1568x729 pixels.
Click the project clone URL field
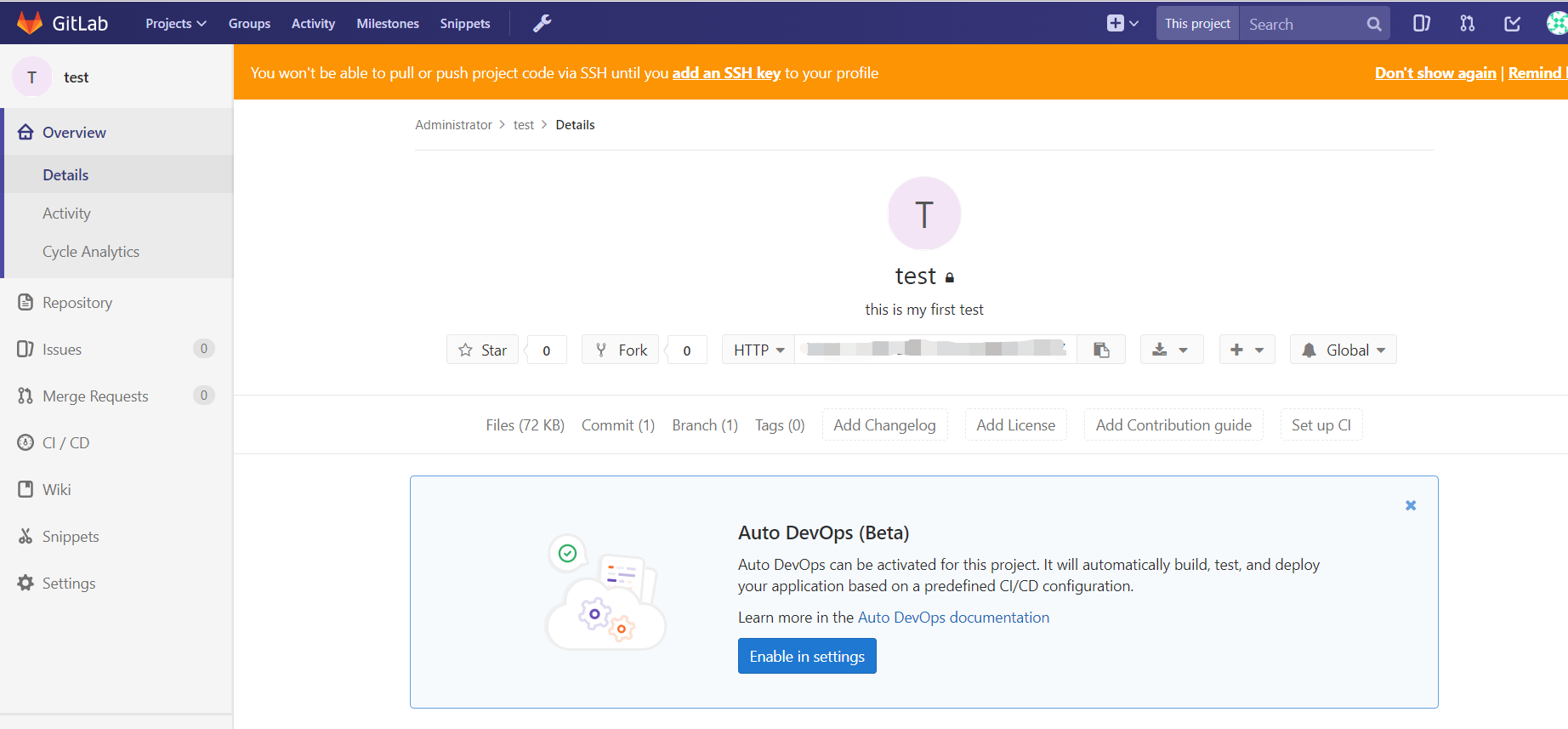point(935,350)
